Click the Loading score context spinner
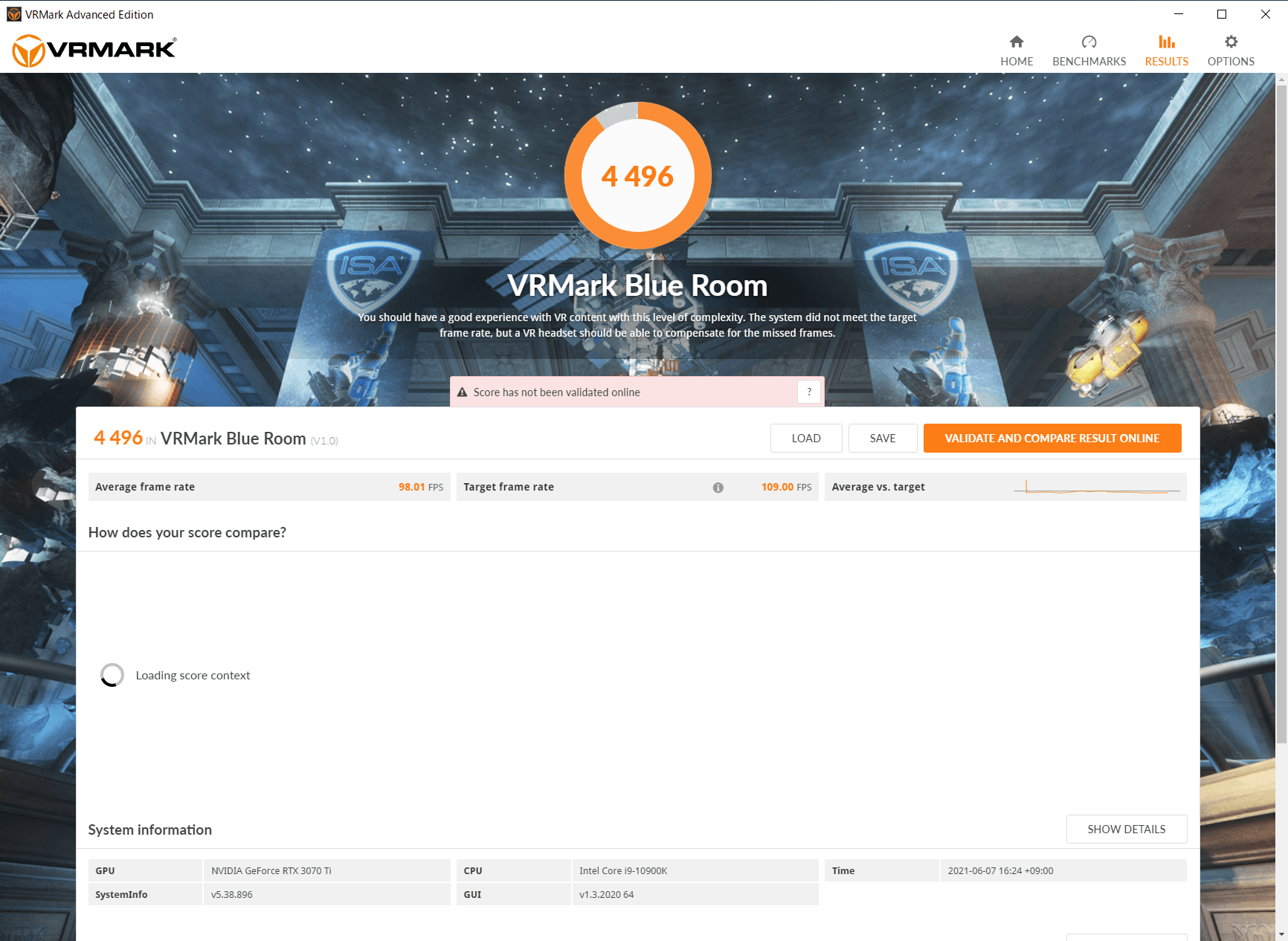The width and height of the screenshot is (1288, 941). [112, 675]
